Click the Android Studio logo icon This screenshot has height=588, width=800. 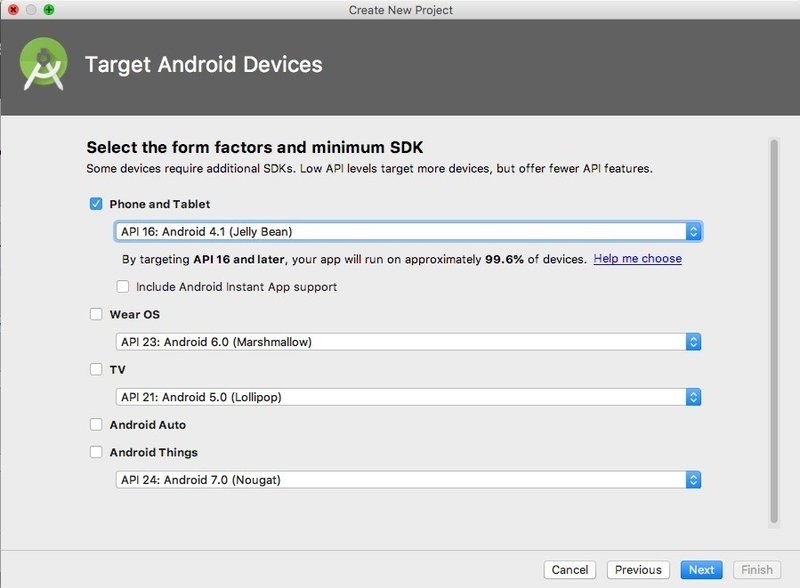pos(43,65)
